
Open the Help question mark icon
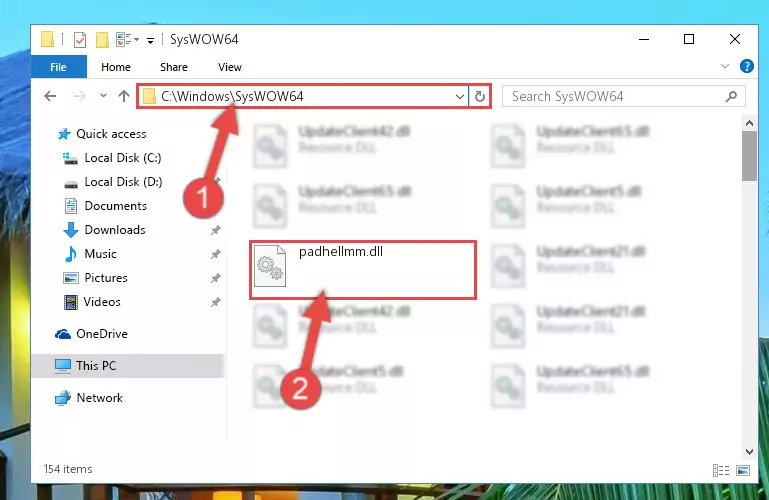[746, 66]
